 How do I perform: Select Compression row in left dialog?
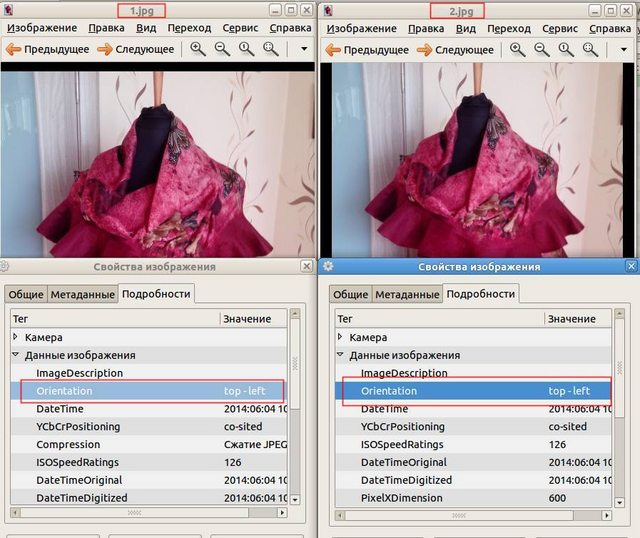pos(149,445)
